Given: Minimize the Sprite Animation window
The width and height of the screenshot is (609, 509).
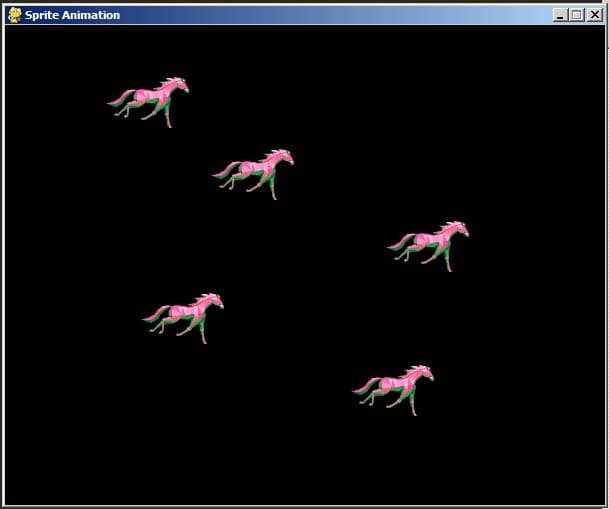Looking at the screenshot, I should tap(560, 15).
